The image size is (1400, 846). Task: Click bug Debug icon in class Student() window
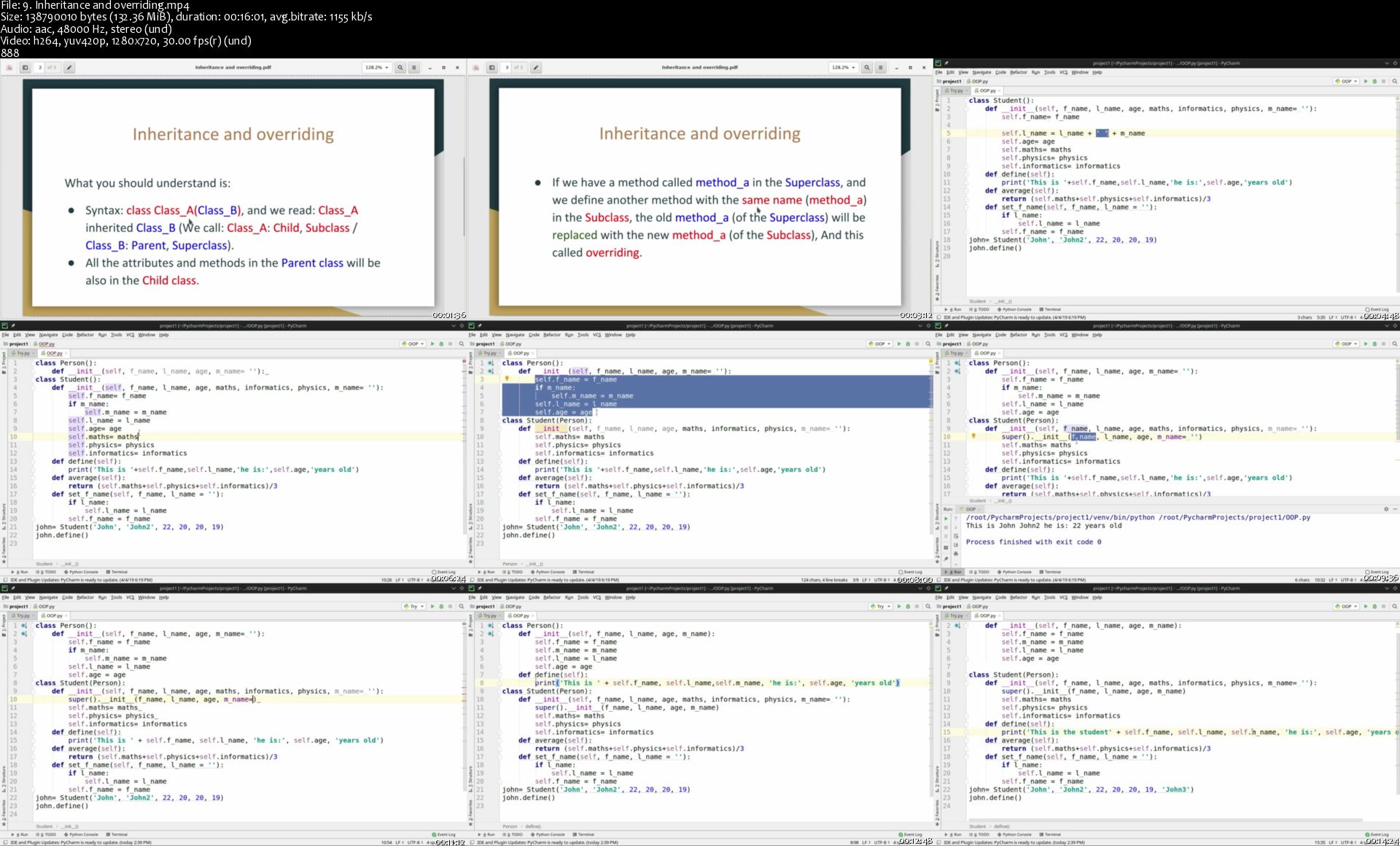(1374, 81)
